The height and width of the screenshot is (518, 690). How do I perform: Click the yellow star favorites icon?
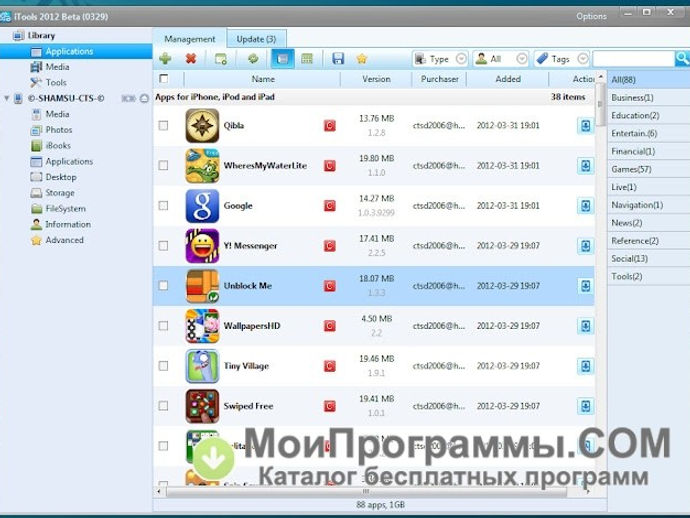click(362, 59)
